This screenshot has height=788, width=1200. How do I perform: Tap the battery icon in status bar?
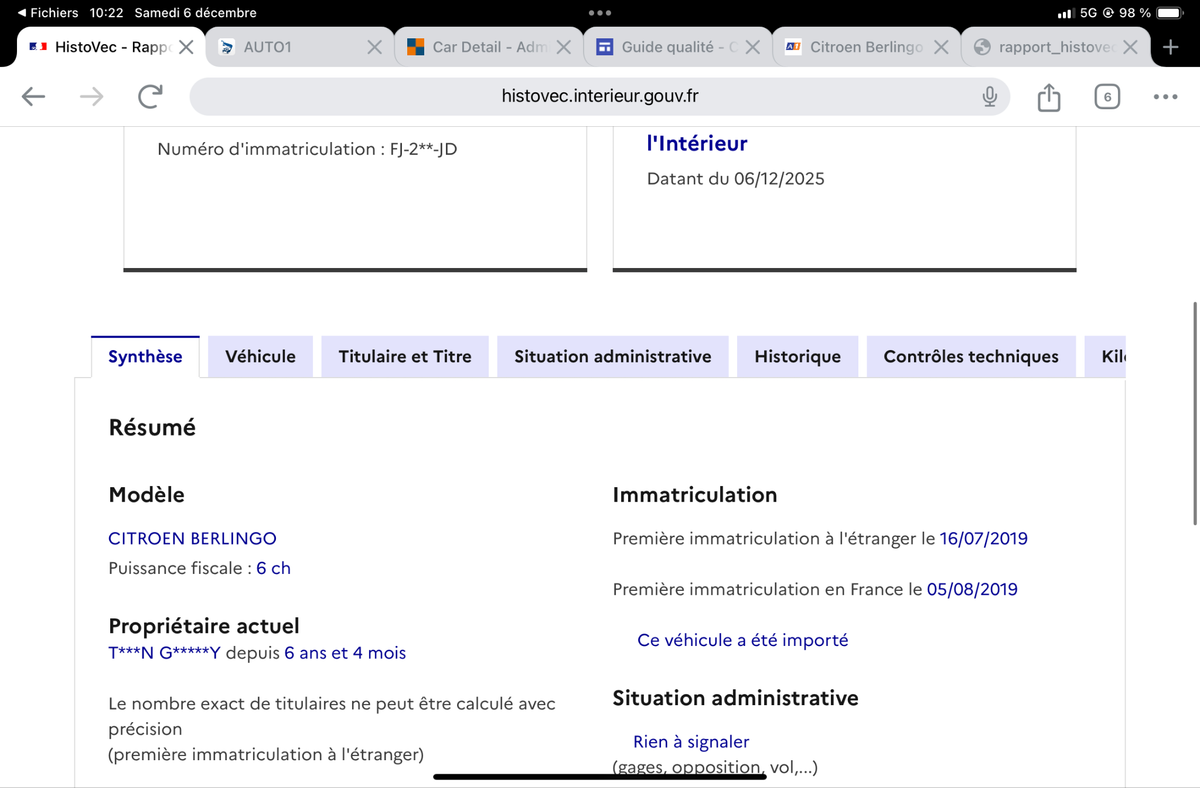tap(1170, 13)
